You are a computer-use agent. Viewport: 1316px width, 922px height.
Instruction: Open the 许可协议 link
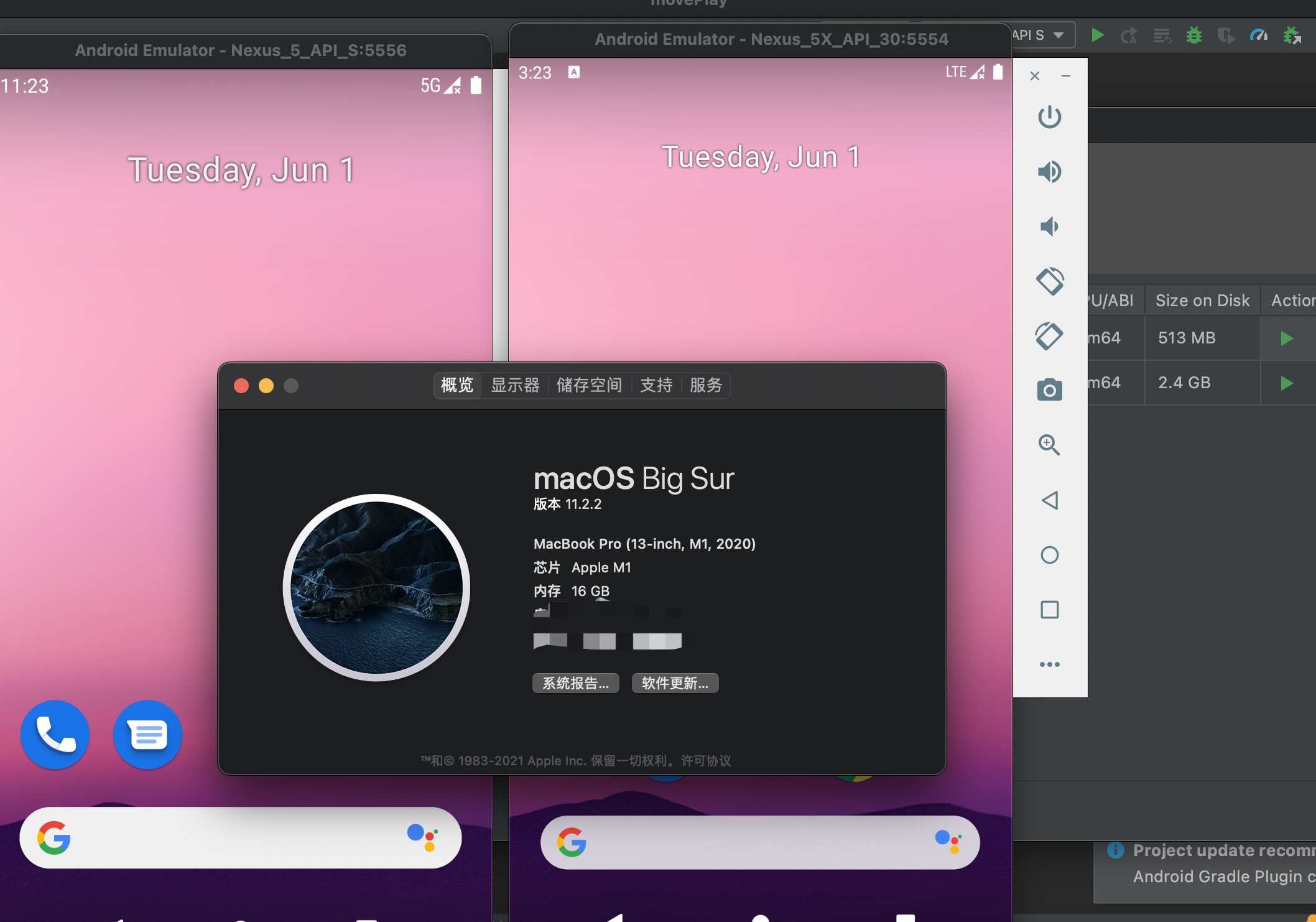pos(706,760)
